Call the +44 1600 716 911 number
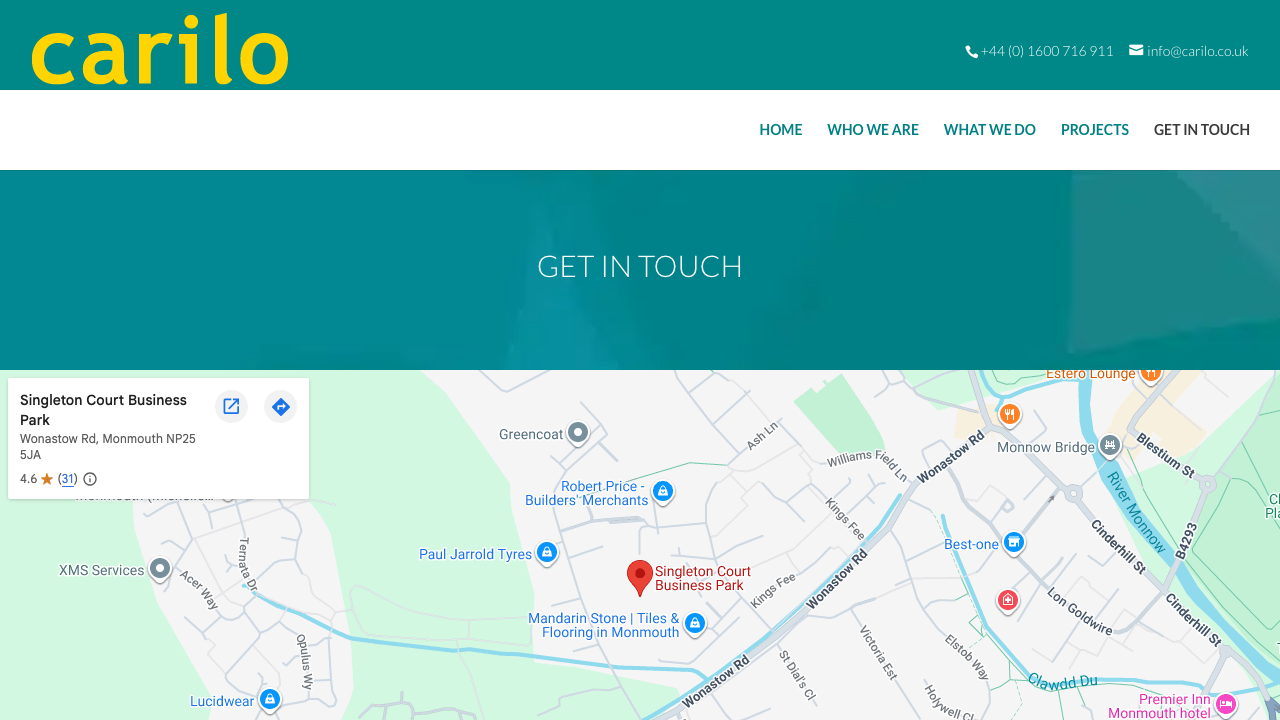 [1040, 51]
